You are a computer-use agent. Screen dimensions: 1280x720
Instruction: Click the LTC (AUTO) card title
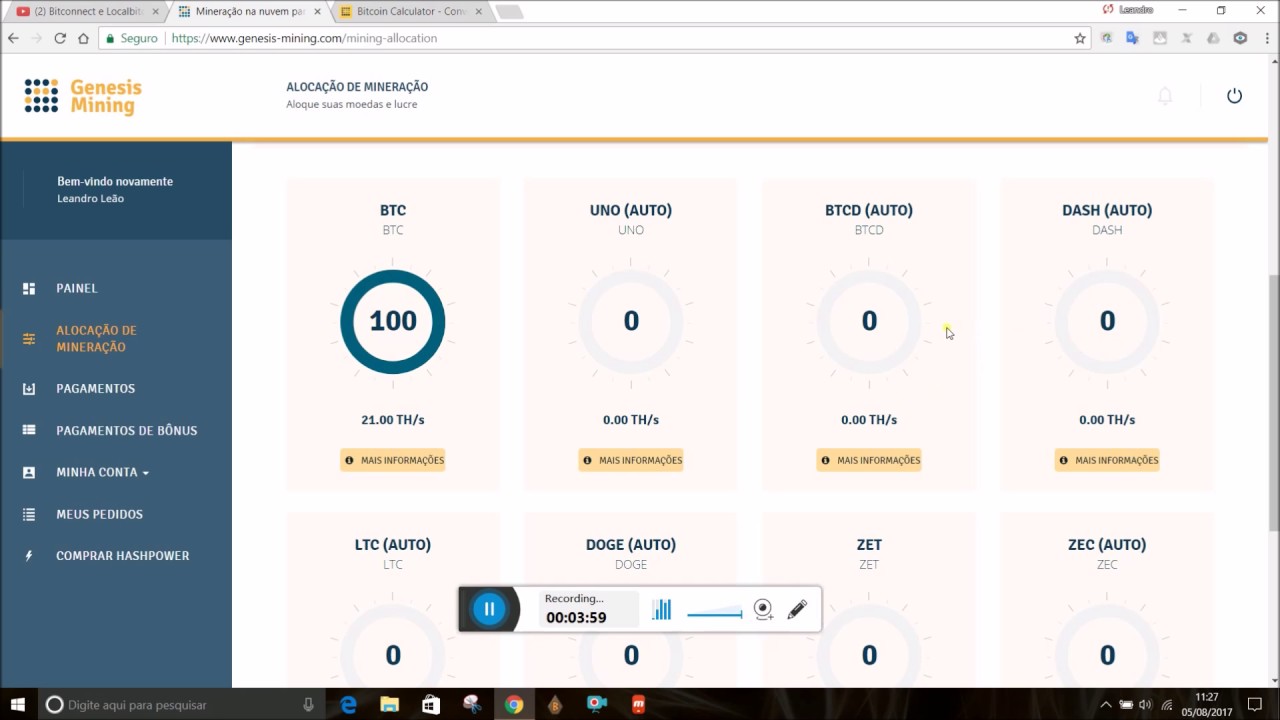pyautogui.click(x=393, y=545)
